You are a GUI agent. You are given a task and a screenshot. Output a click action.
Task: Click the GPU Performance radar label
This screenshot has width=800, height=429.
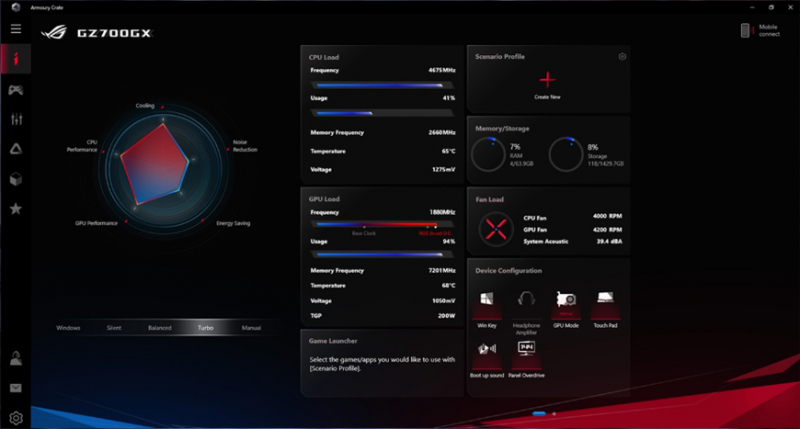click(x=96, y=223)
